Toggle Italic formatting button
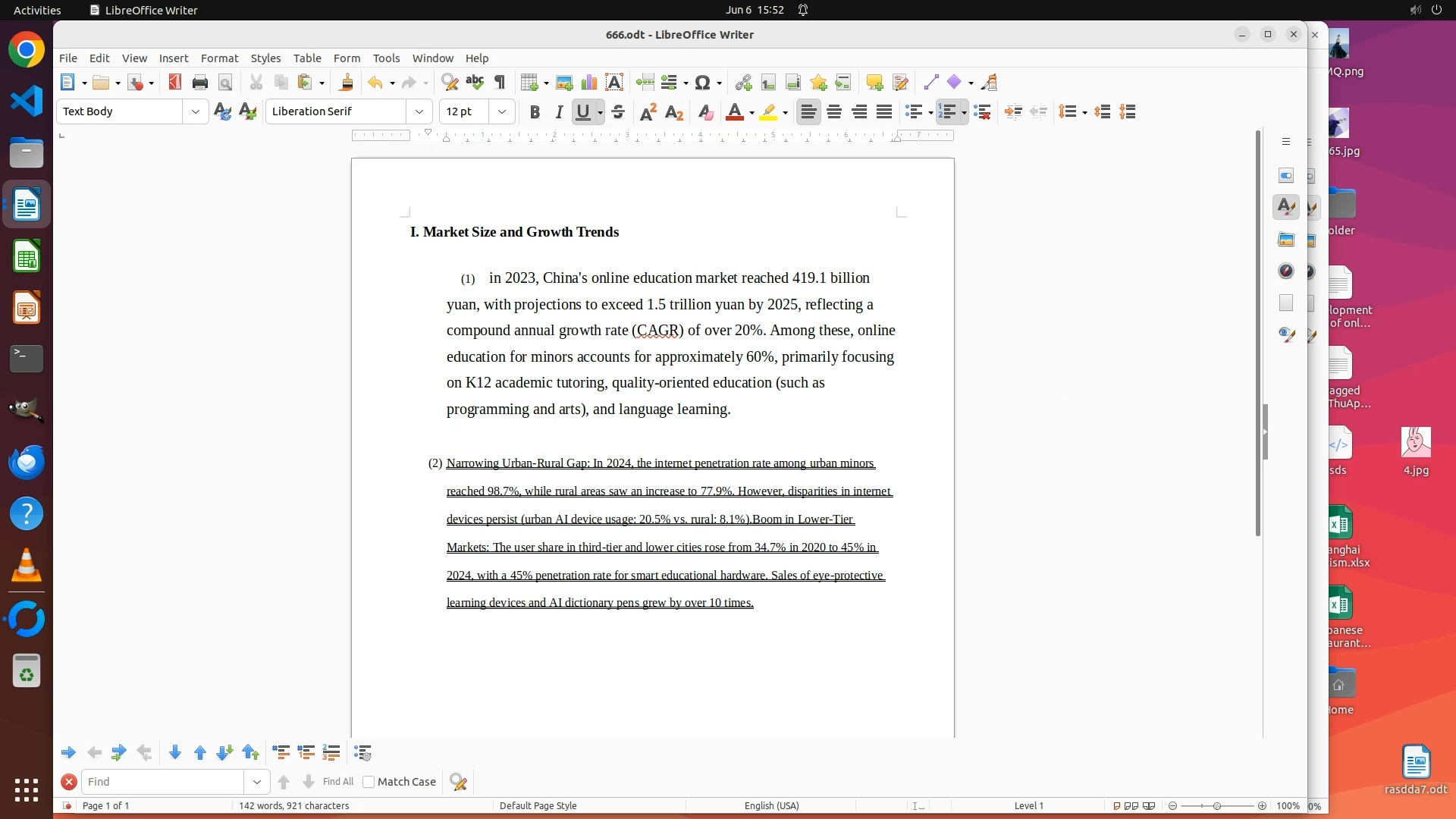Viewport: 1456px width, 819px height. 559,112
